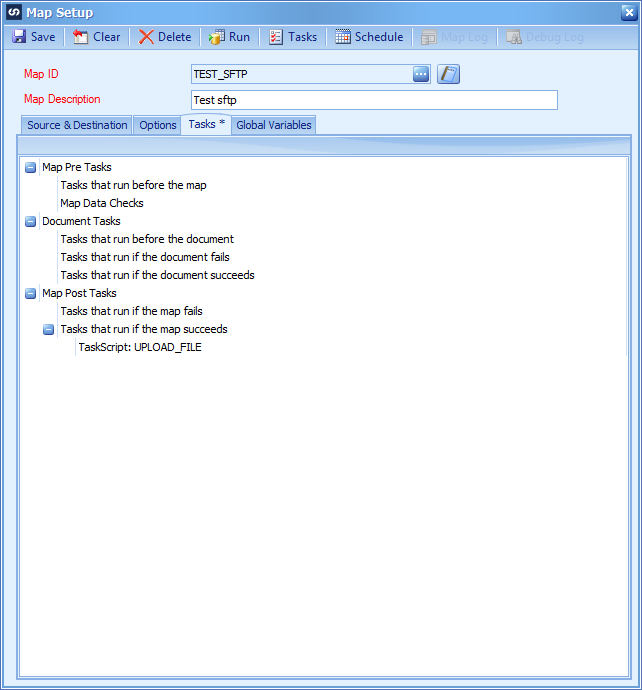Select Tasks that run before the document
This screenshot has height=690, width=642.
click(147, 239)
